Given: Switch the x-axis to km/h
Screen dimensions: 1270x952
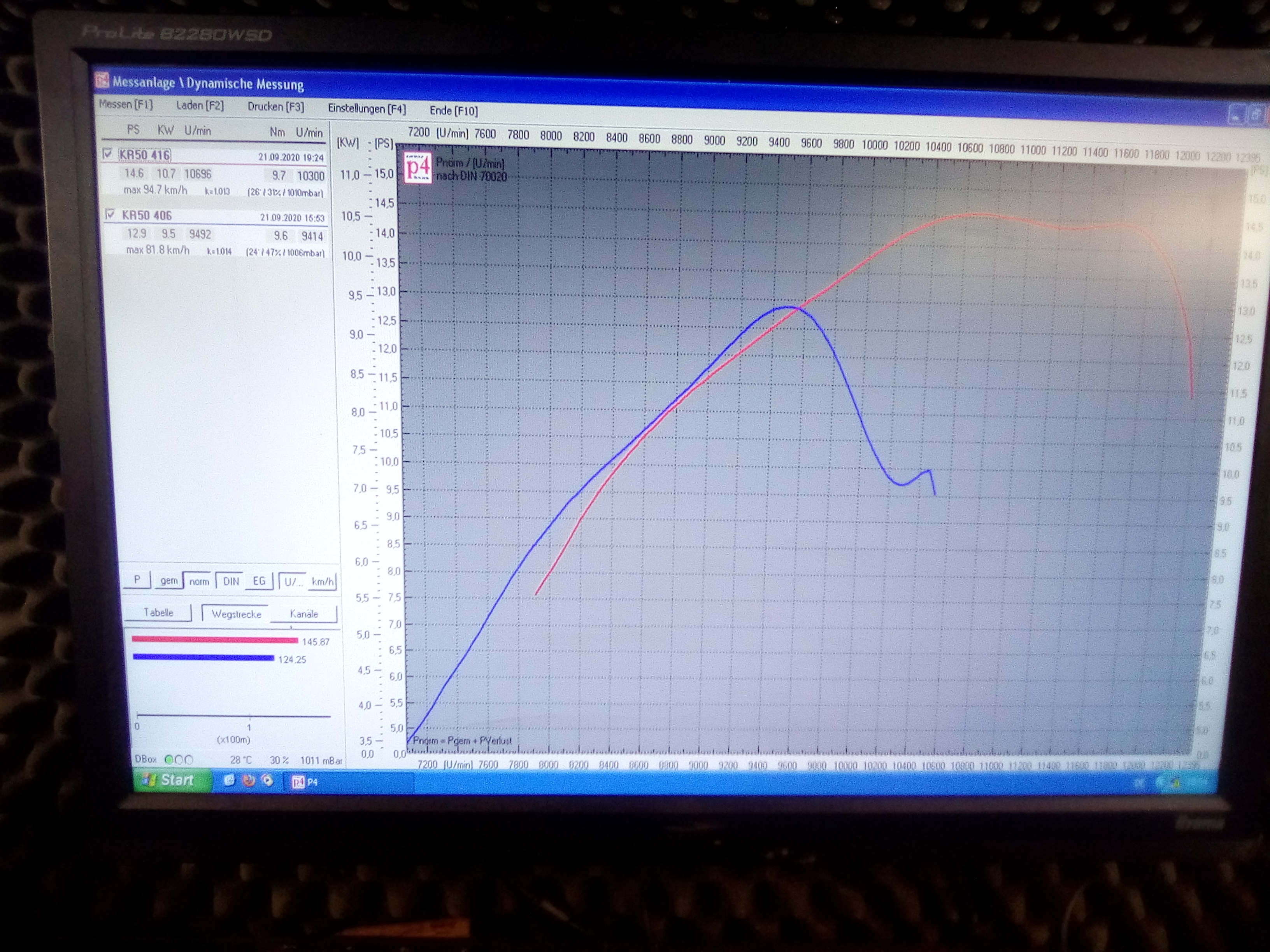Looking at the screenshot, I should (322, 582).
